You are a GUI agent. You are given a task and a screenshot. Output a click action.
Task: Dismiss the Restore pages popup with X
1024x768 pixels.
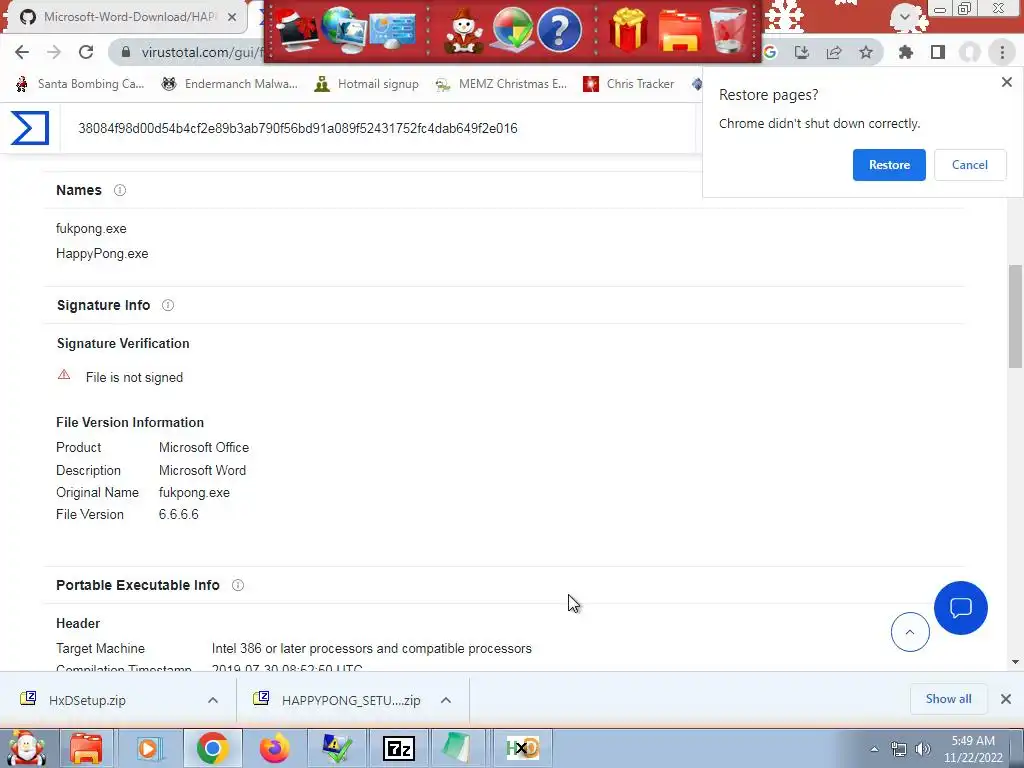click(x=1006, y=82)
